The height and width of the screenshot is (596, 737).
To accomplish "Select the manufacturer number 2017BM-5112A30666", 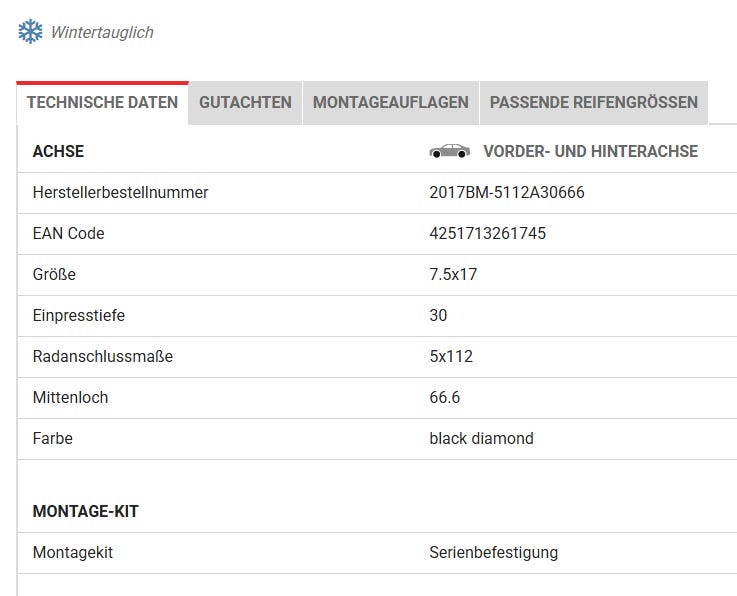I will (506, 192).
